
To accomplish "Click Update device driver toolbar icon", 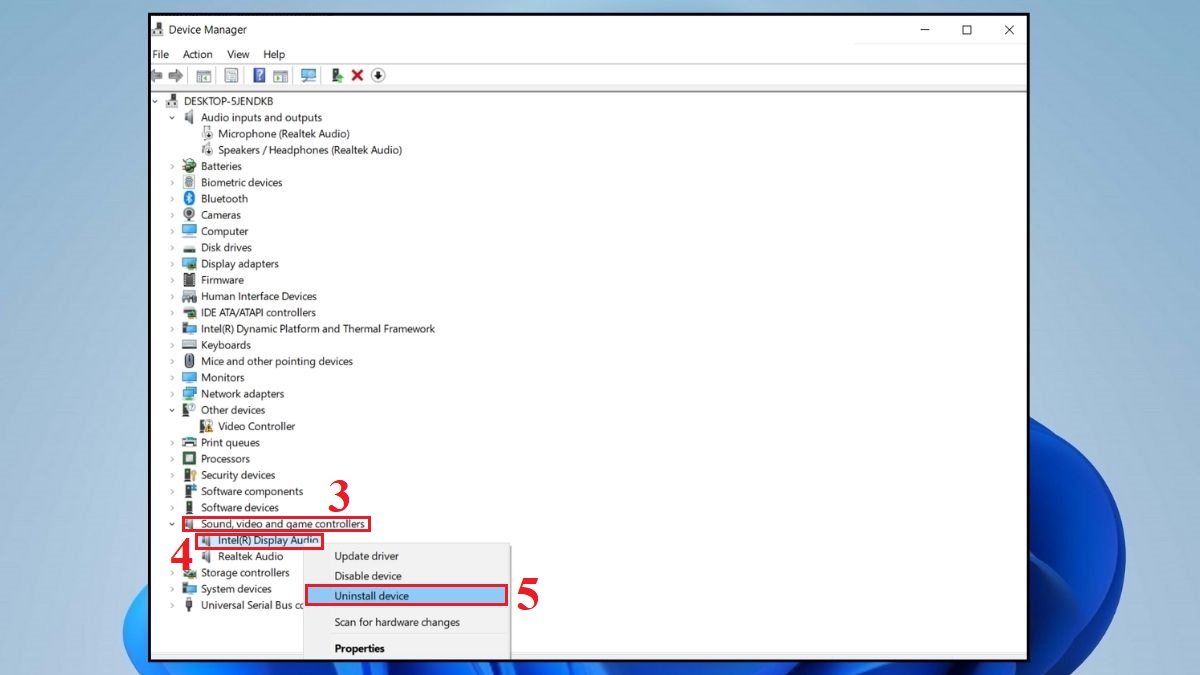I will coord(337,75).
